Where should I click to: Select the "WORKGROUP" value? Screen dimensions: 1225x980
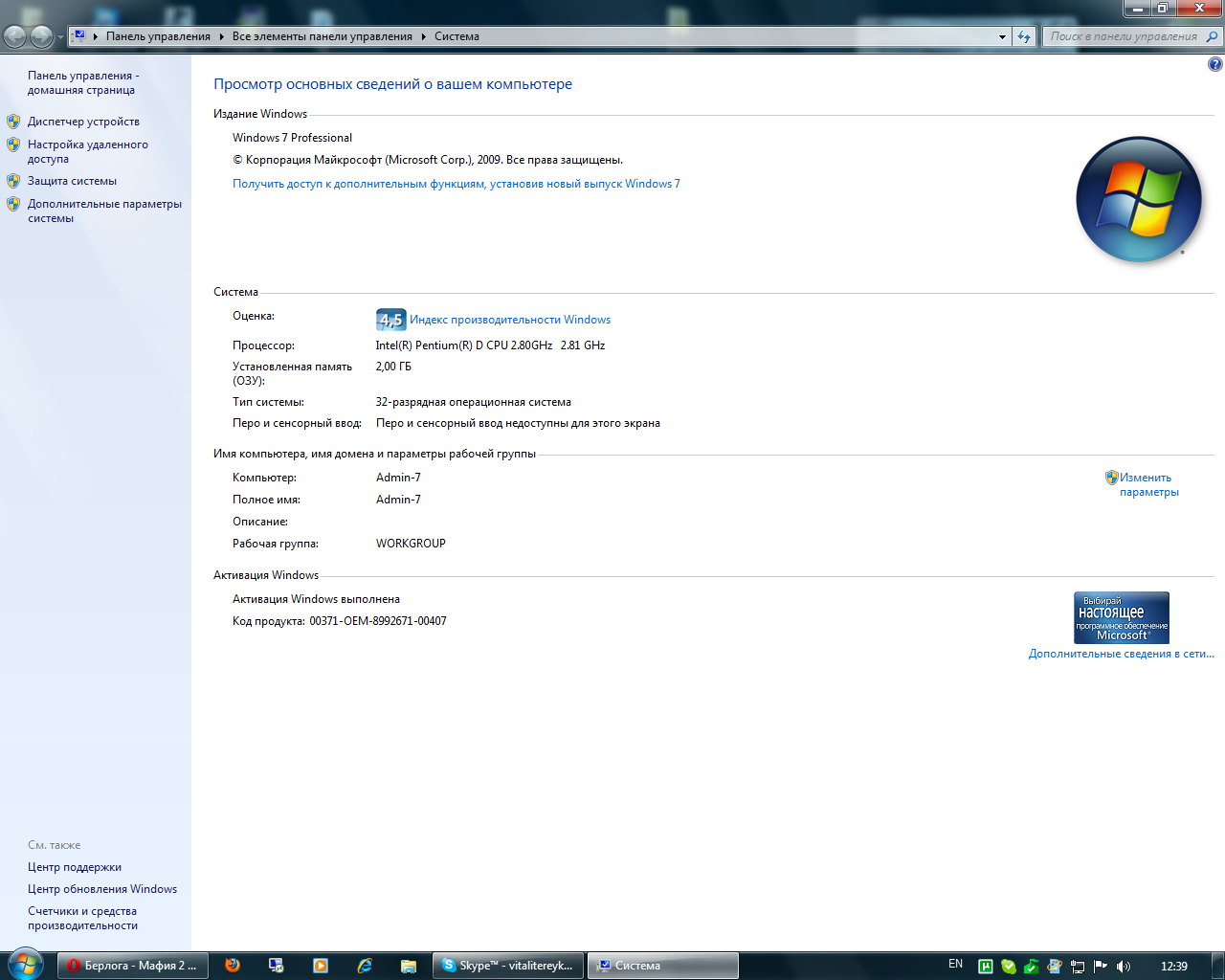(411, 544)
